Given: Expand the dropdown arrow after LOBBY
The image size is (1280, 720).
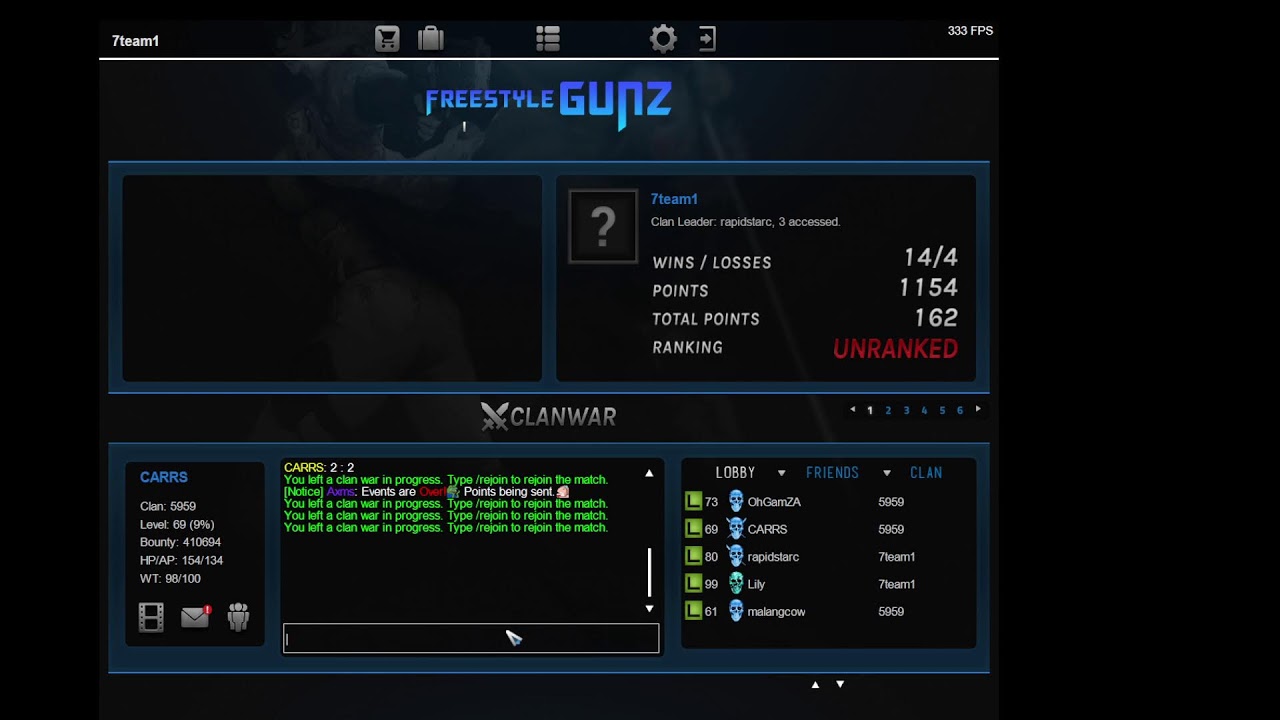Looking at the screenshot, I should [782, 473].
